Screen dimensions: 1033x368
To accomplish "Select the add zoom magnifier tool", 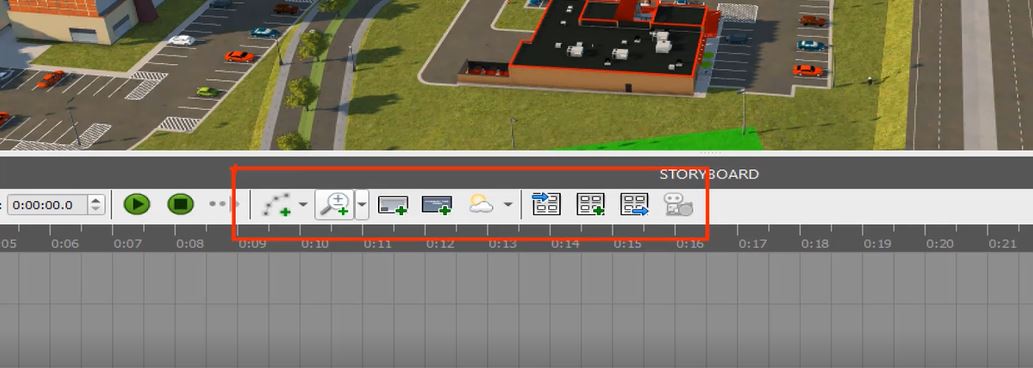I will 335,205.
